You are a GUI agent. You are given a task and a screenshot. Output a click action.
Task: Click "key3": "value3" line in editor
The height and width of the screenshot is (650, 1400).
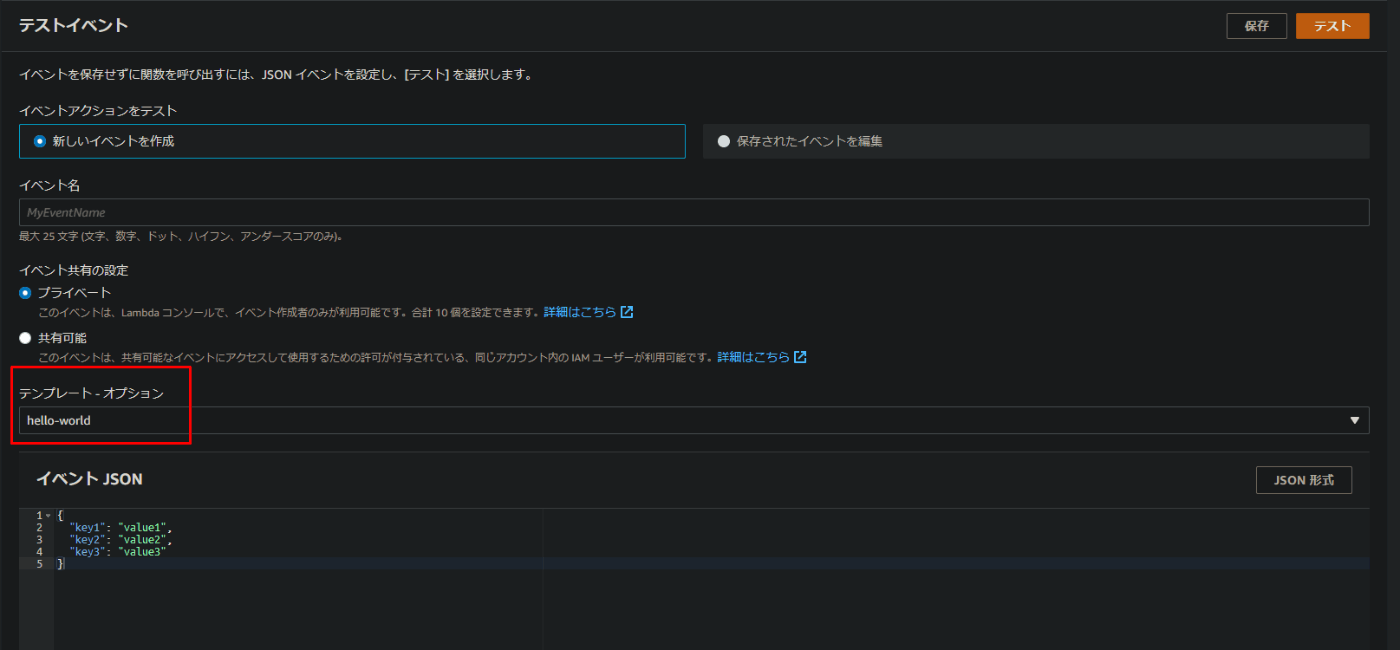click(x=117, y=551)
